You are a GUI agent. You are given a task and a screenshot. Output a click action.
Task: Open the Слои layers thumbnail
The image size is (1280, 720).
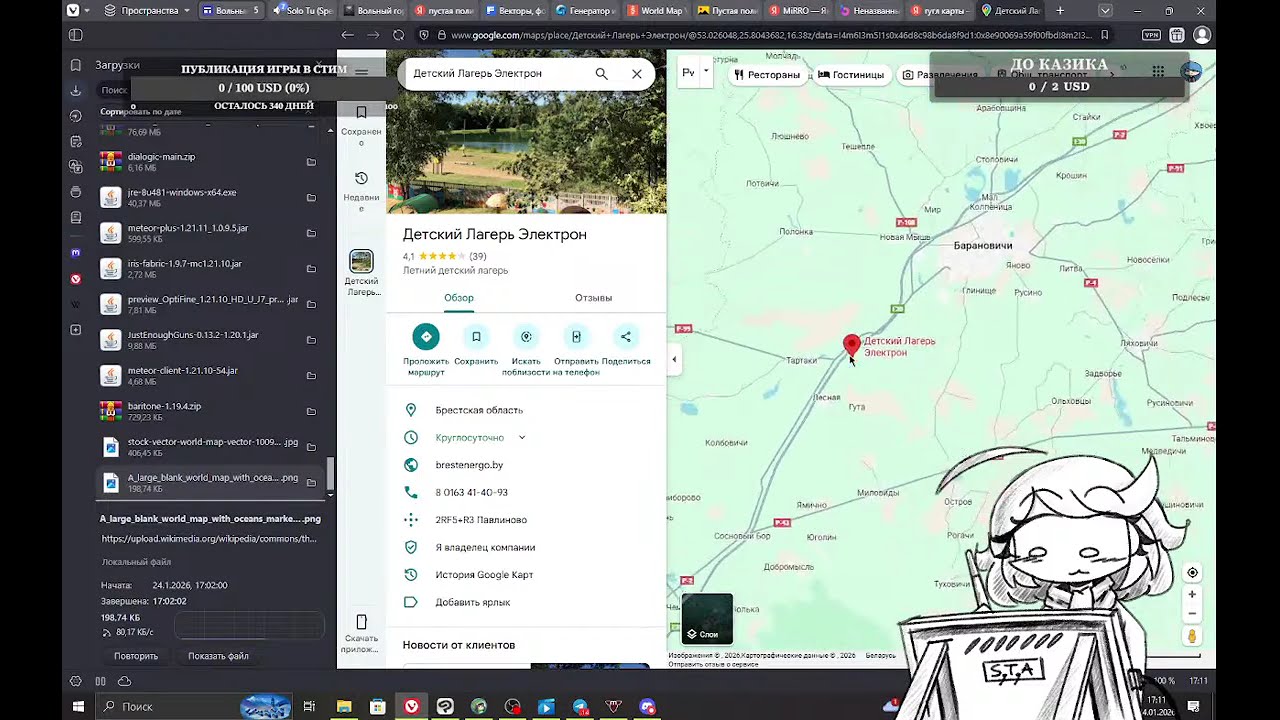click(x=707, y=619)
